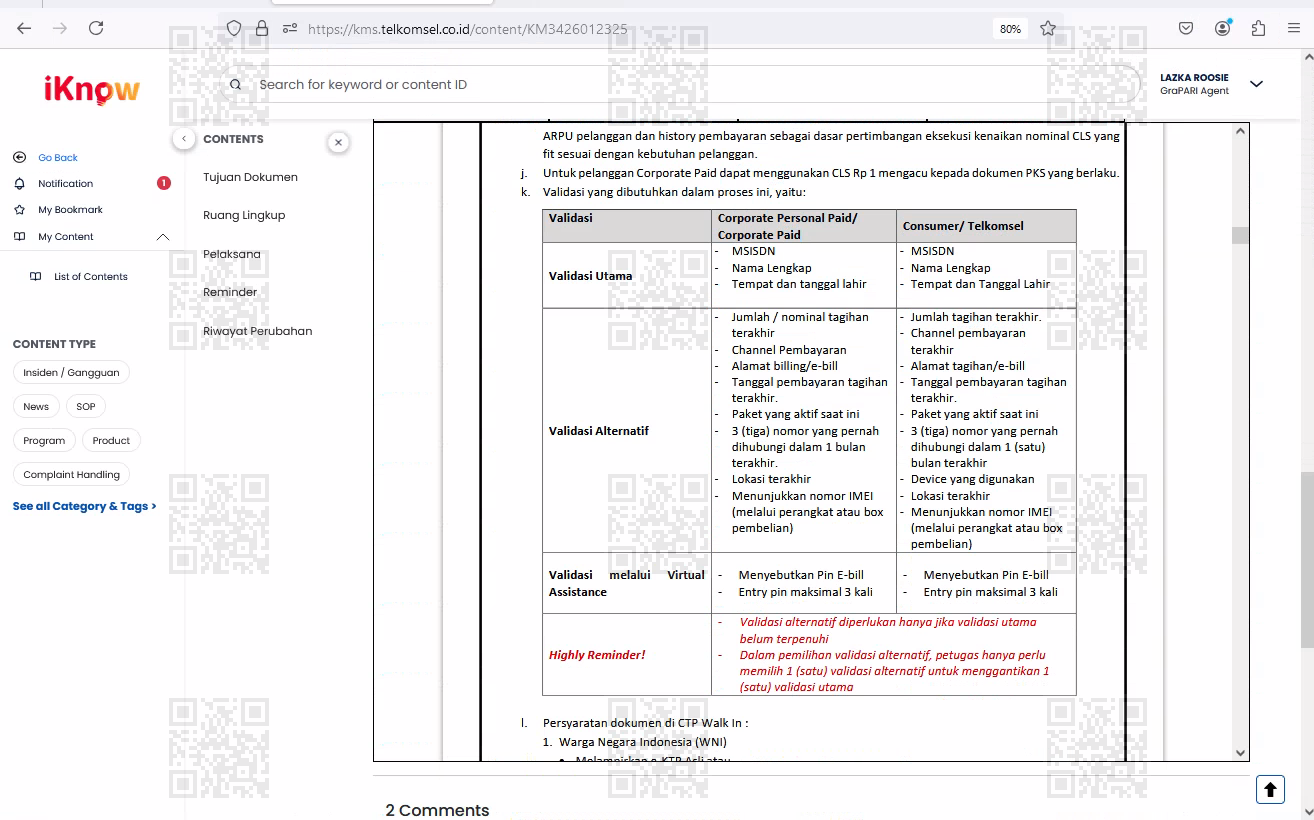This screenshot has height=820, width=1314.
Task: Click the My Content book icon
Action: (x=19, y=237)
